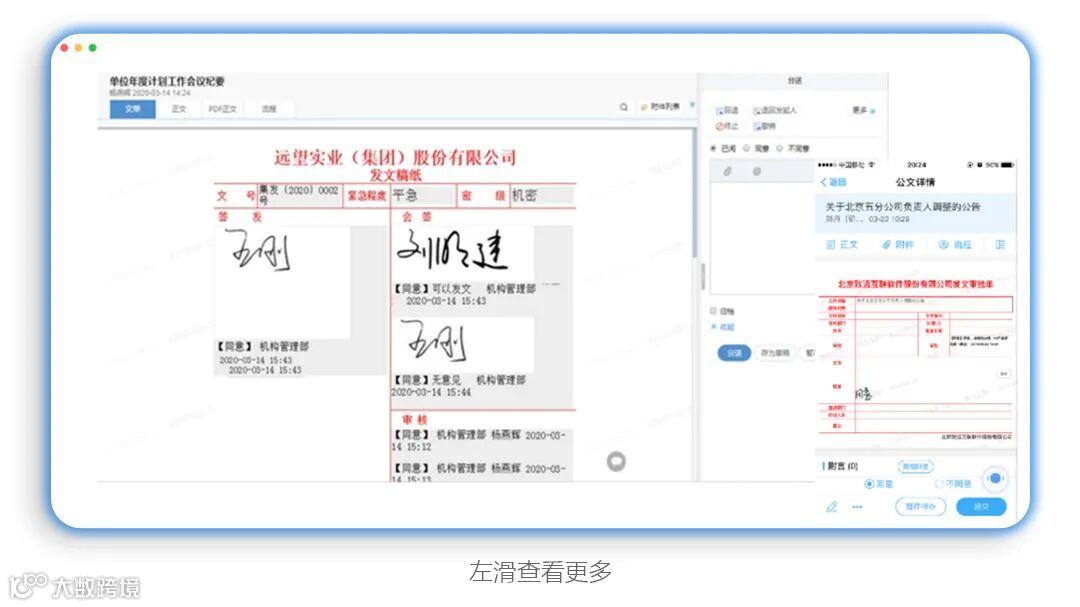
Task: Click the panel splitter handle
Action: coord(703,276)
